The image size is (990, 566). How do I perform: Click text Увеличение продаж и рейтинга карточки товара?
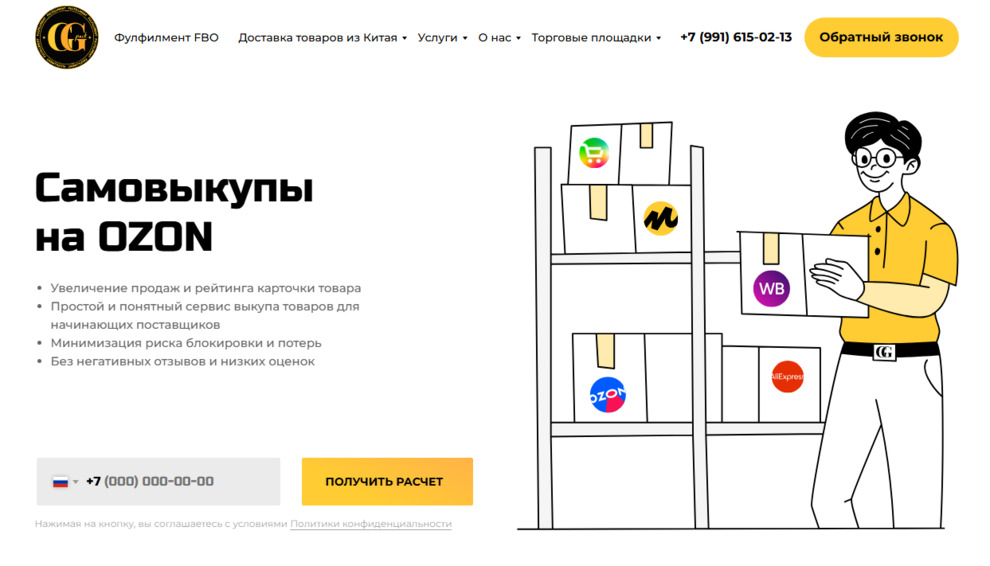pyautogui.click(x=206, y=288)
